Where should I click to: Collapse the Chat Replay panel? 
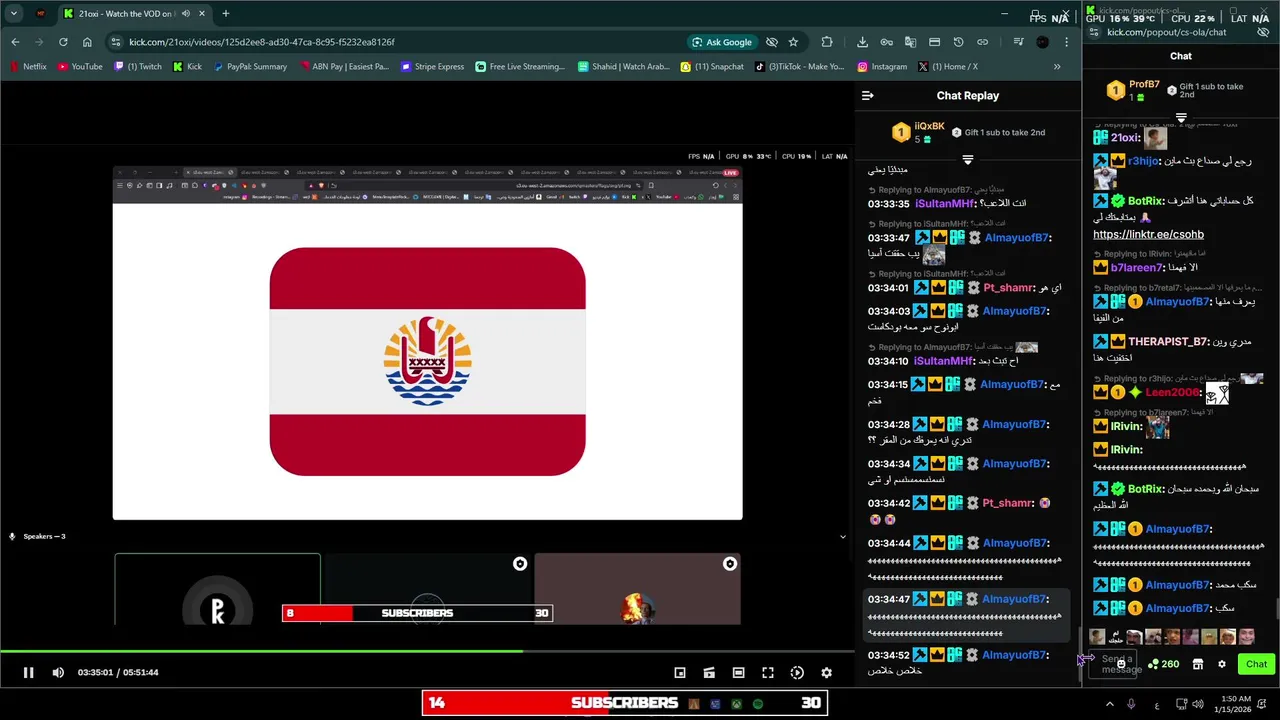[868, 96]
